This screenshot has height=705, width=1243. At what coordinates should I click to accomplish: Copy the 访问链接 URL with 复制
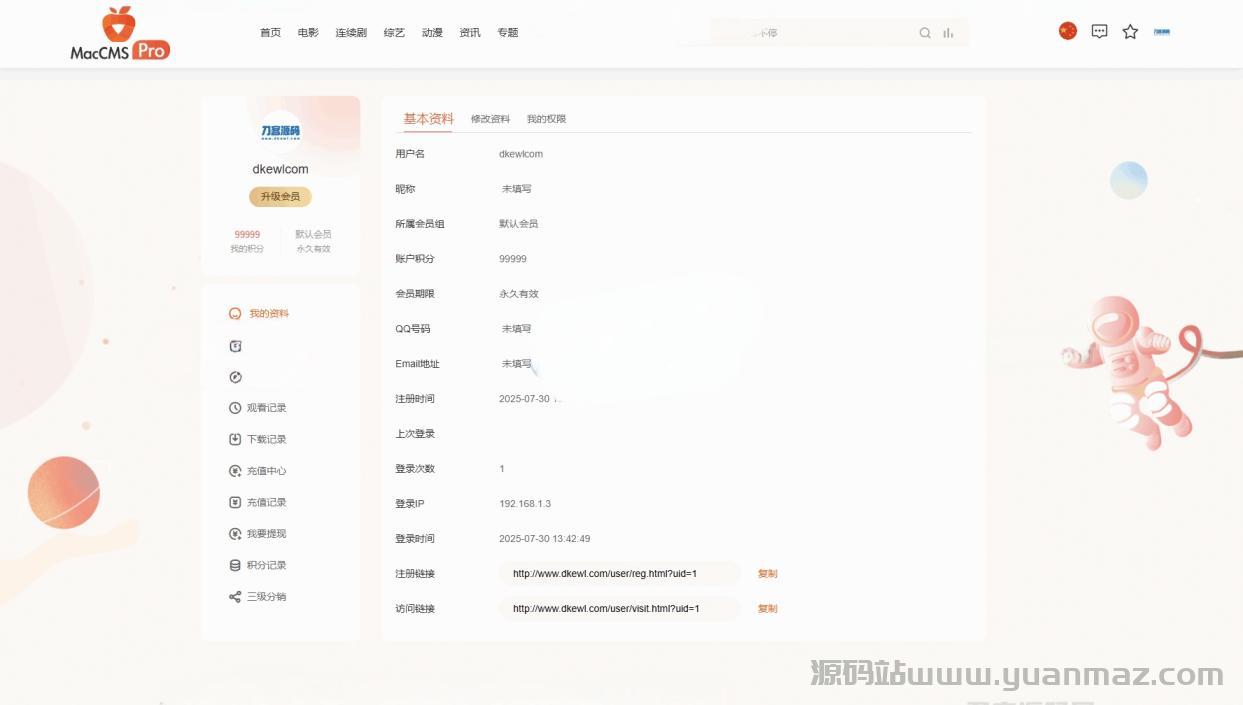pyautogui.click(x=767, y=609)
